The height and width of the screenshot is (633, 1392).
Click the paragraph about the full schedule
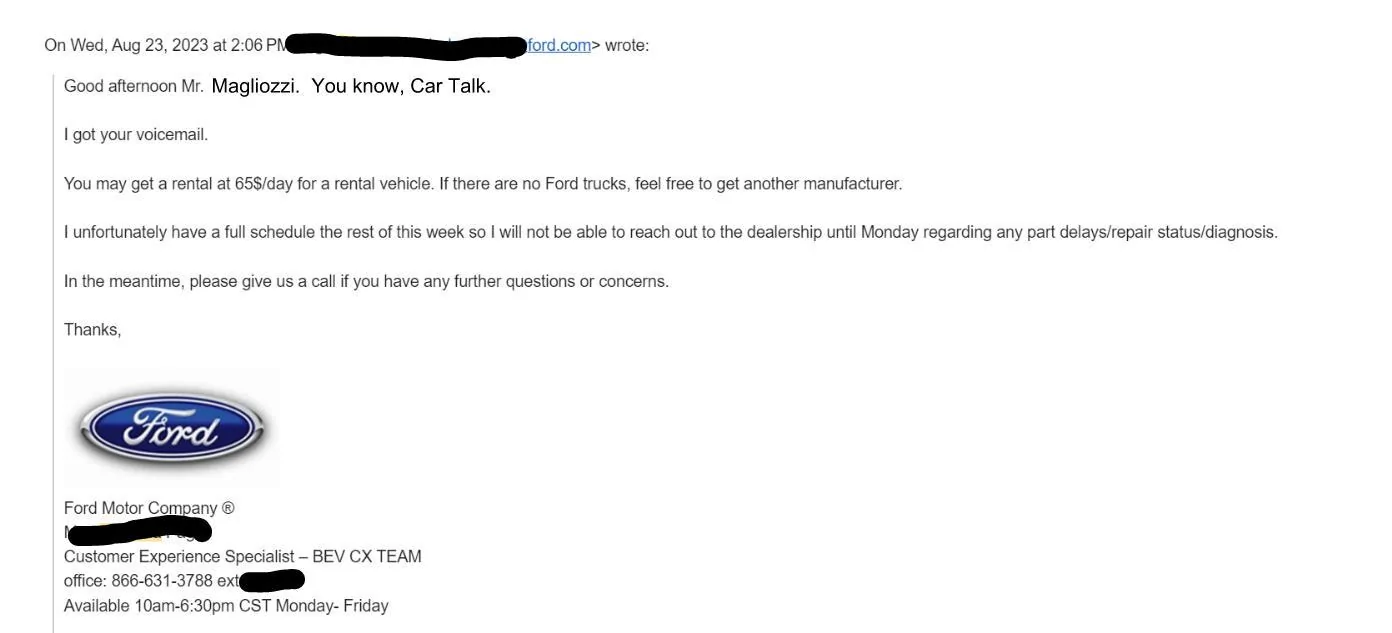[671, 232]
